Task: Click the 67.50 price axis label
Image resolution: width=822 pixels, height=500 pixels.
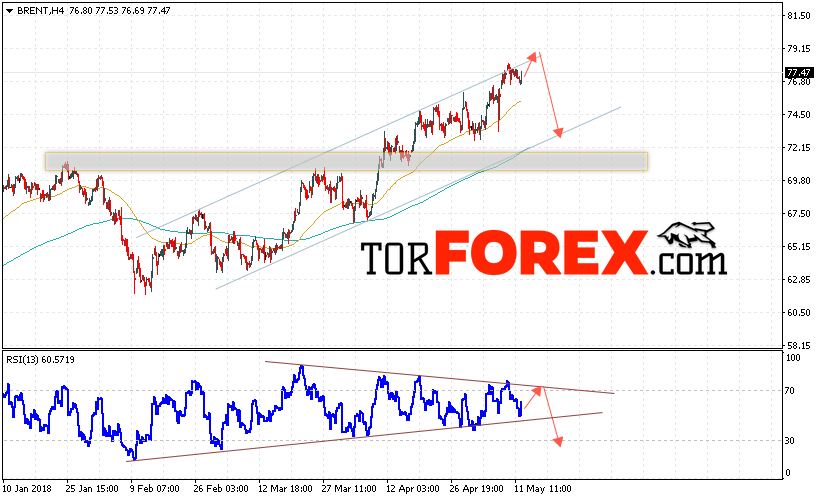Action: pos(798,213)
